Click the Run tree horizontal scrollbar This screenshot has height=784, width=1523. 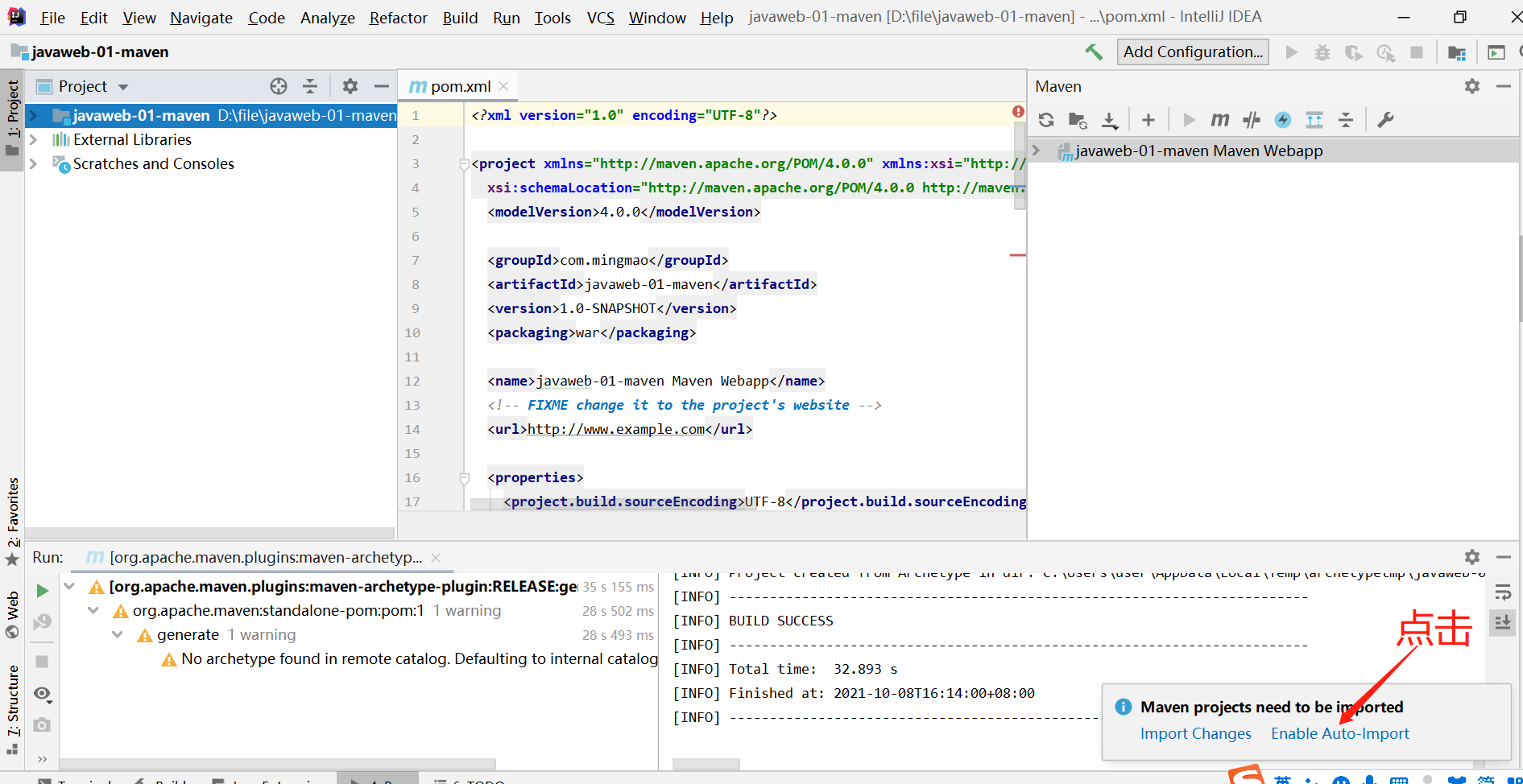[278, 763]
